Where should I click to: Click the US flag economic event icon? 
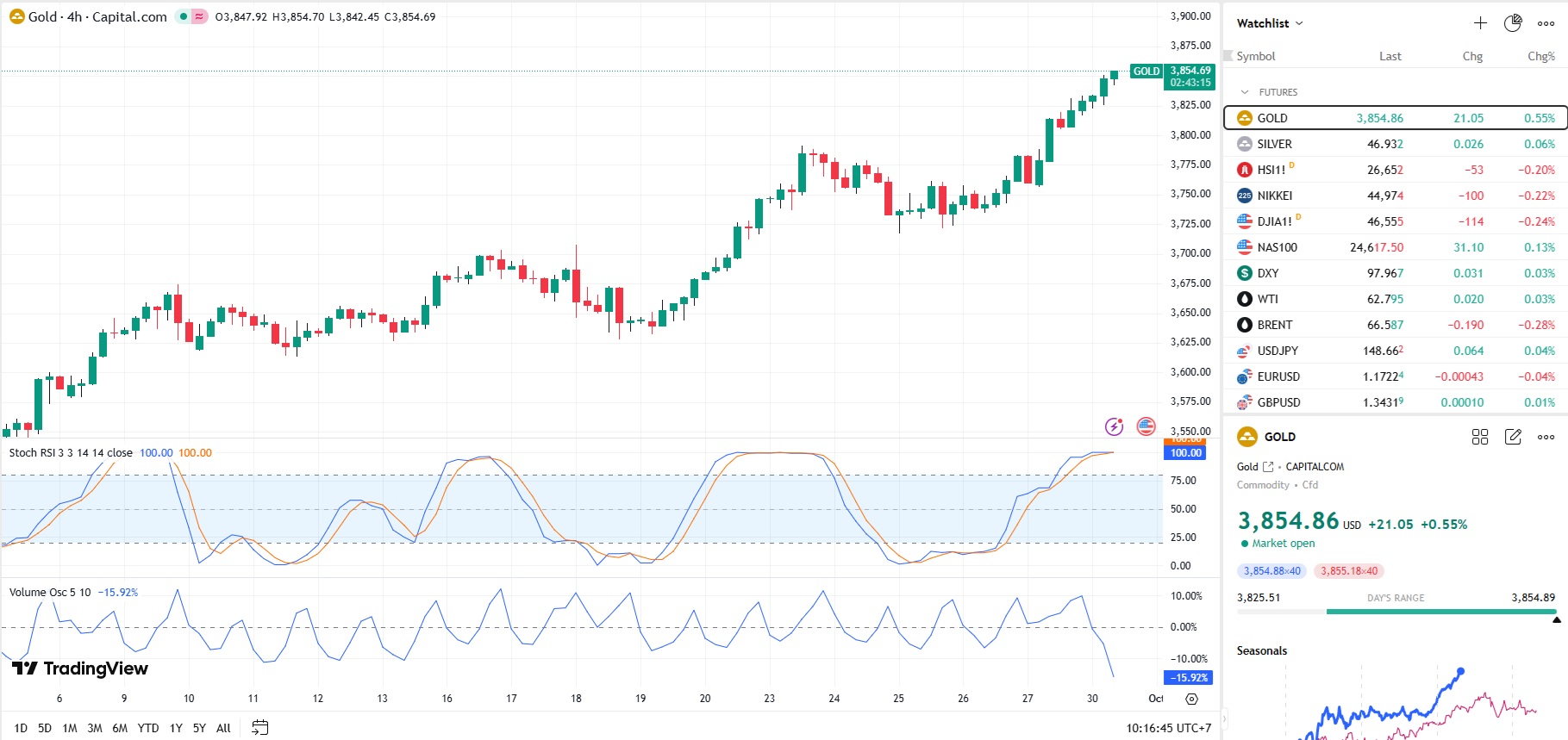[1146, 426]
